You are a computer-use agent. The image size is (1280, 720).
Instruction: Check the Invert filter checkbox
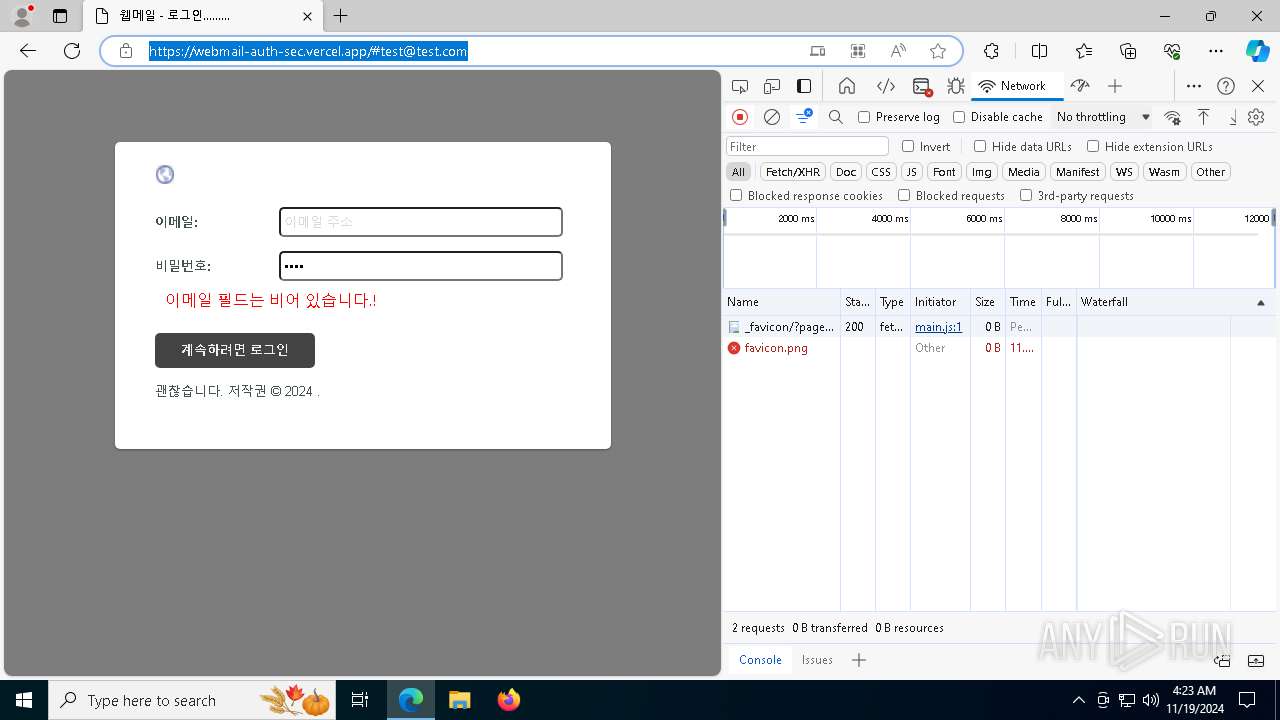pos(908,146)
